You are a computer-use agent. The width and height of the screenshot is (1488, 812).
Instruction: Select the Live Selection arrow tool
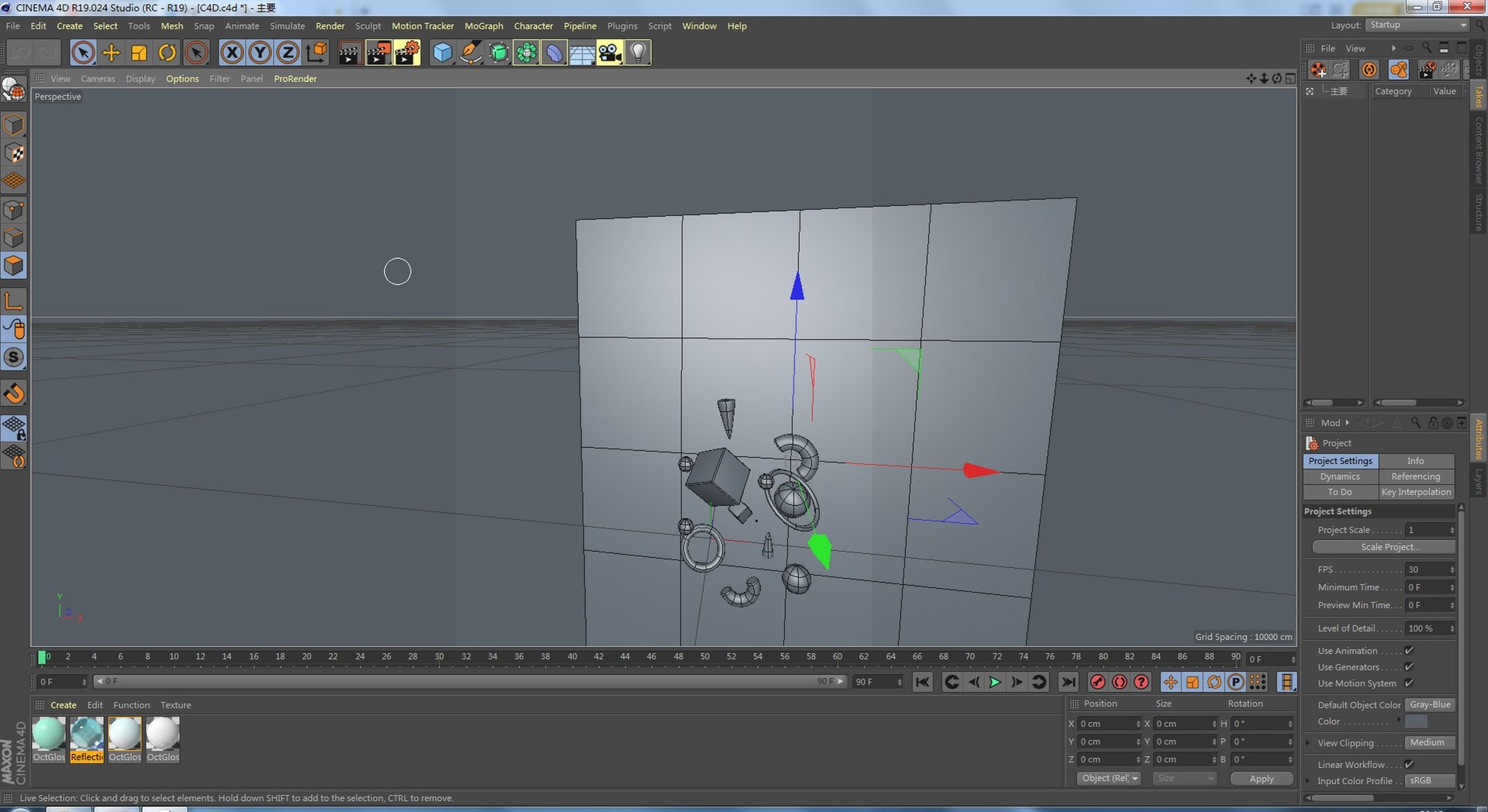pyautogui.click(x=83, y=53)
